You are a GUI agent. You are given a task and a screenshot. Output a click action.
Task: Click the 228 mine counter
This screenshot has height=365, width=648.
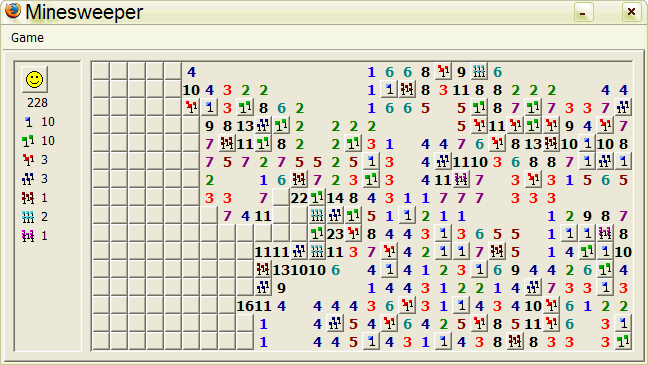click(37, 103)
